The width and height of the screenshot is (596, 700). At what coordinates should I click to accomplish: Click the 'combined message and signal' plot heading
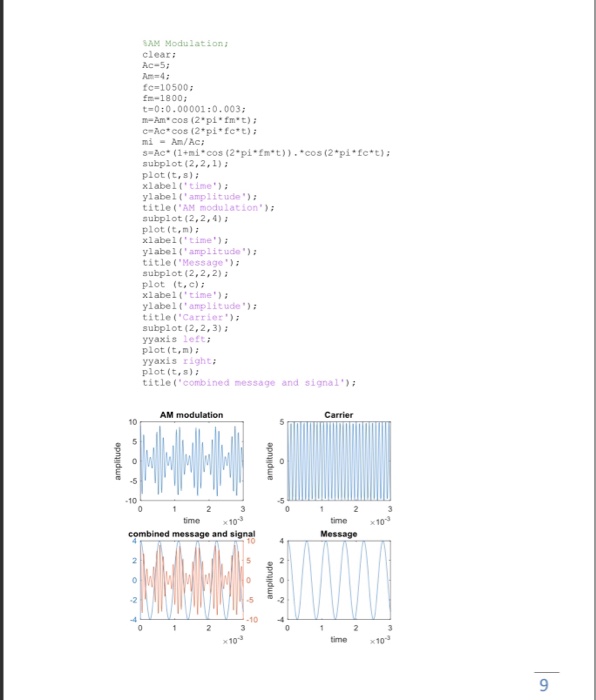click(192, 534)
